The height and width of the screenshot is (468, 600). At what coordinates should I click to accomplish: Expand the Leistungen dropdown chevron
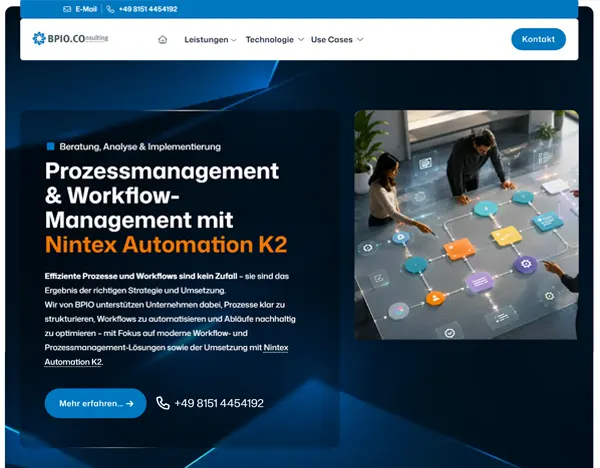point(234,40)
